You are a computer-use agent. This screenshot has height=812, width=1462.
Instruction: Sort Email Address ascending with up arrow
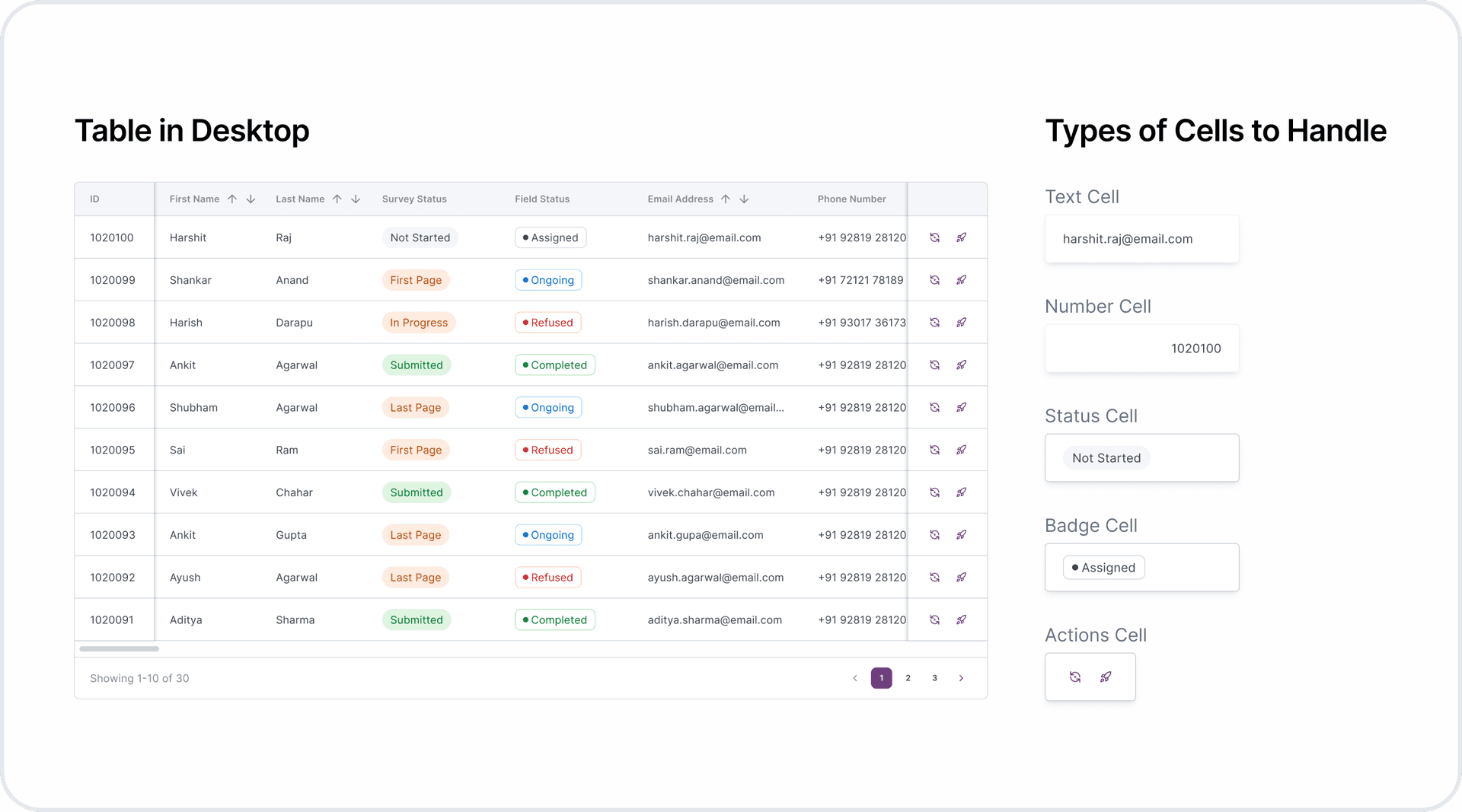coord(726,199)
